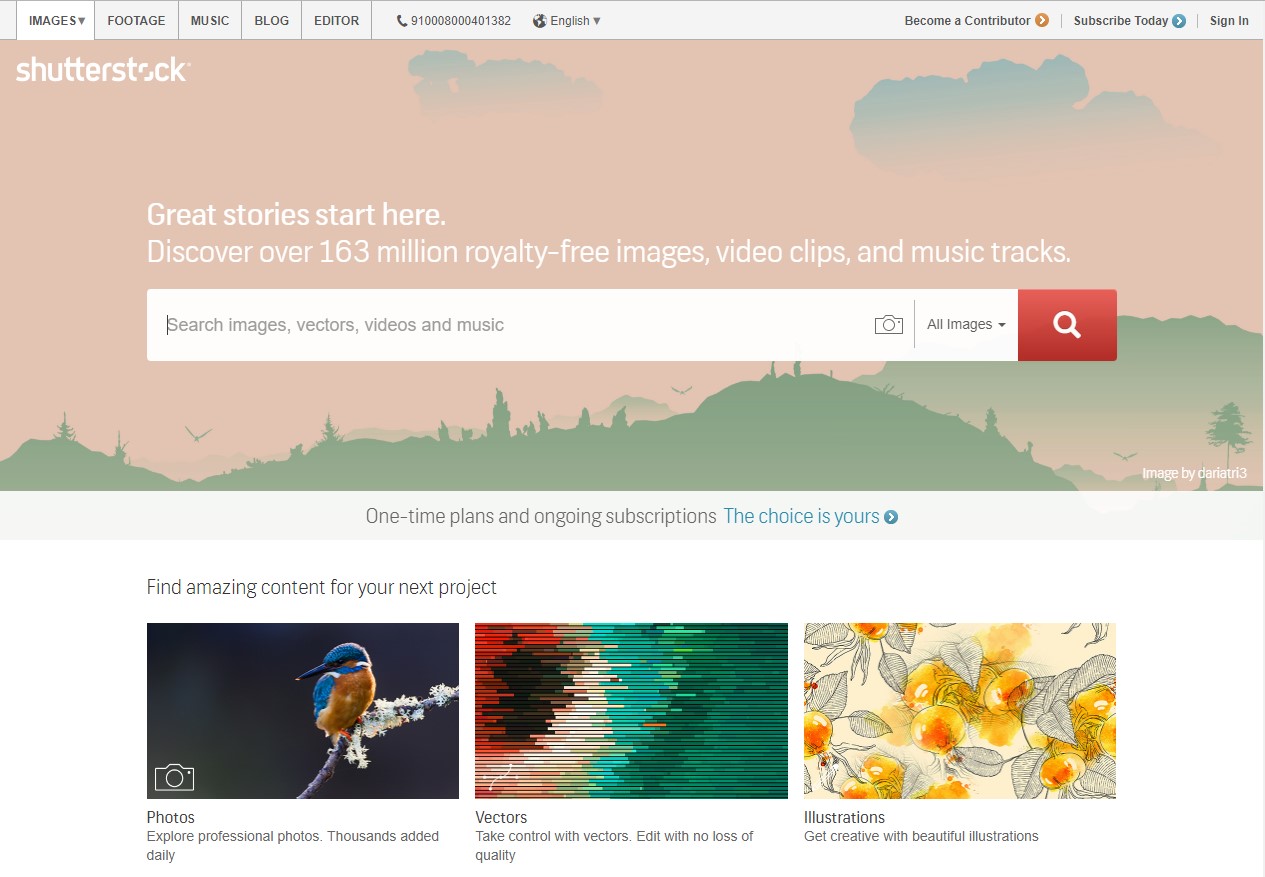Image resolution: width=1265 pixels, height=877 pixels.
Task: Select the phone icon in the top bar
Action: point(400,20)
